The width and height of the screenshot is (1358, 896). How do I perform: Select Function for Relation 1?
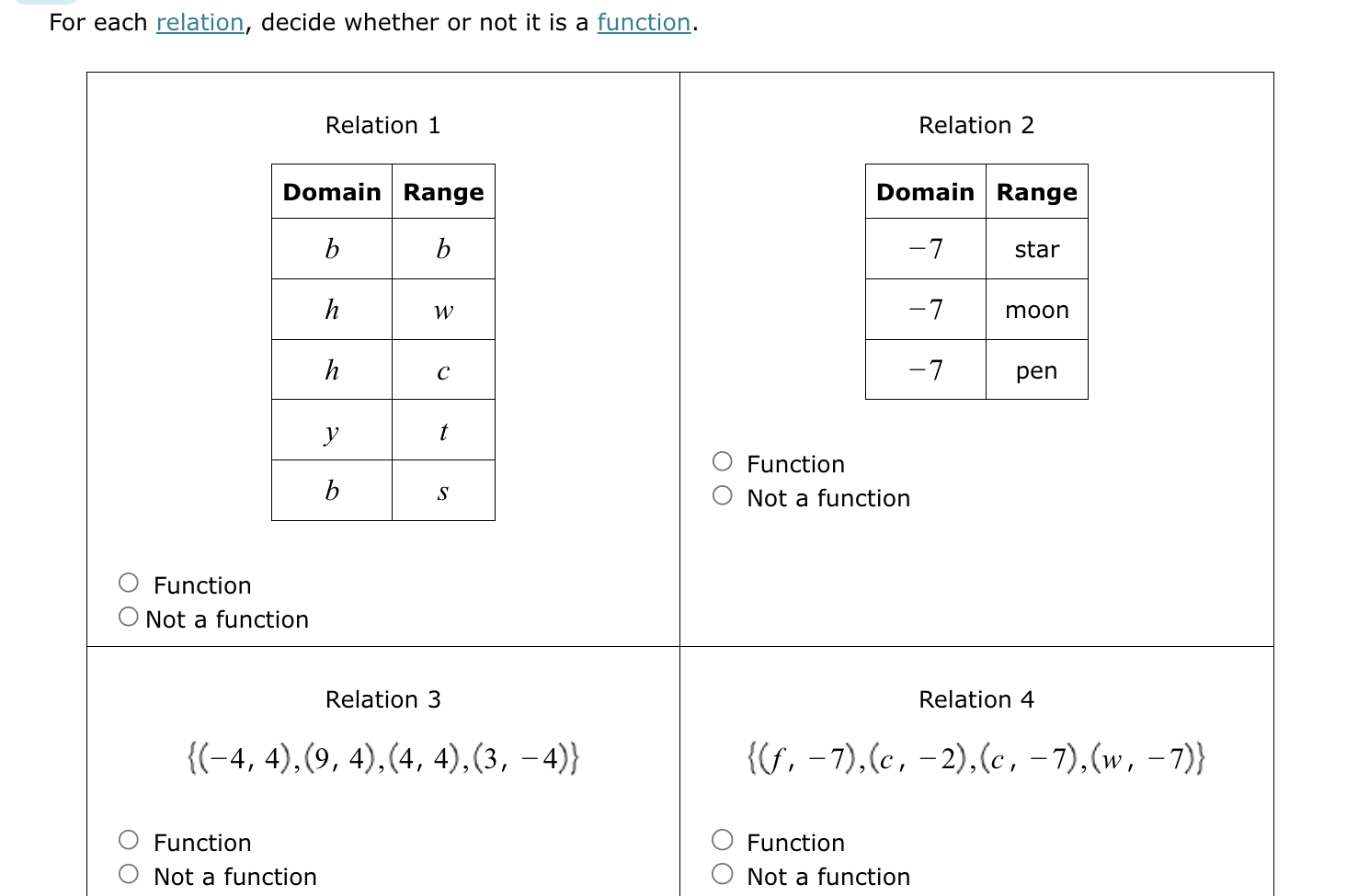128,582
